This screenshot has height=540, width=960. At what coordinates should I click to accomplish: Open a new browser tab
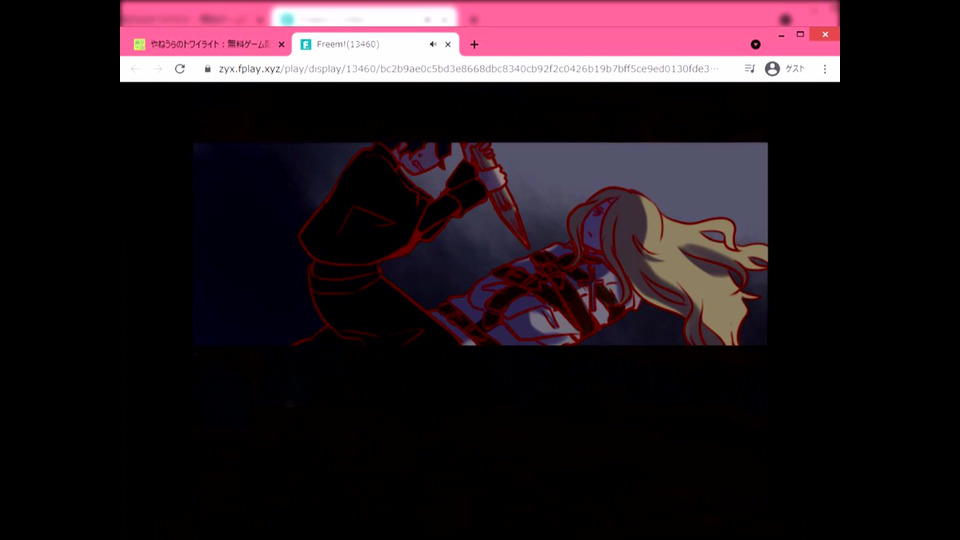474,45
